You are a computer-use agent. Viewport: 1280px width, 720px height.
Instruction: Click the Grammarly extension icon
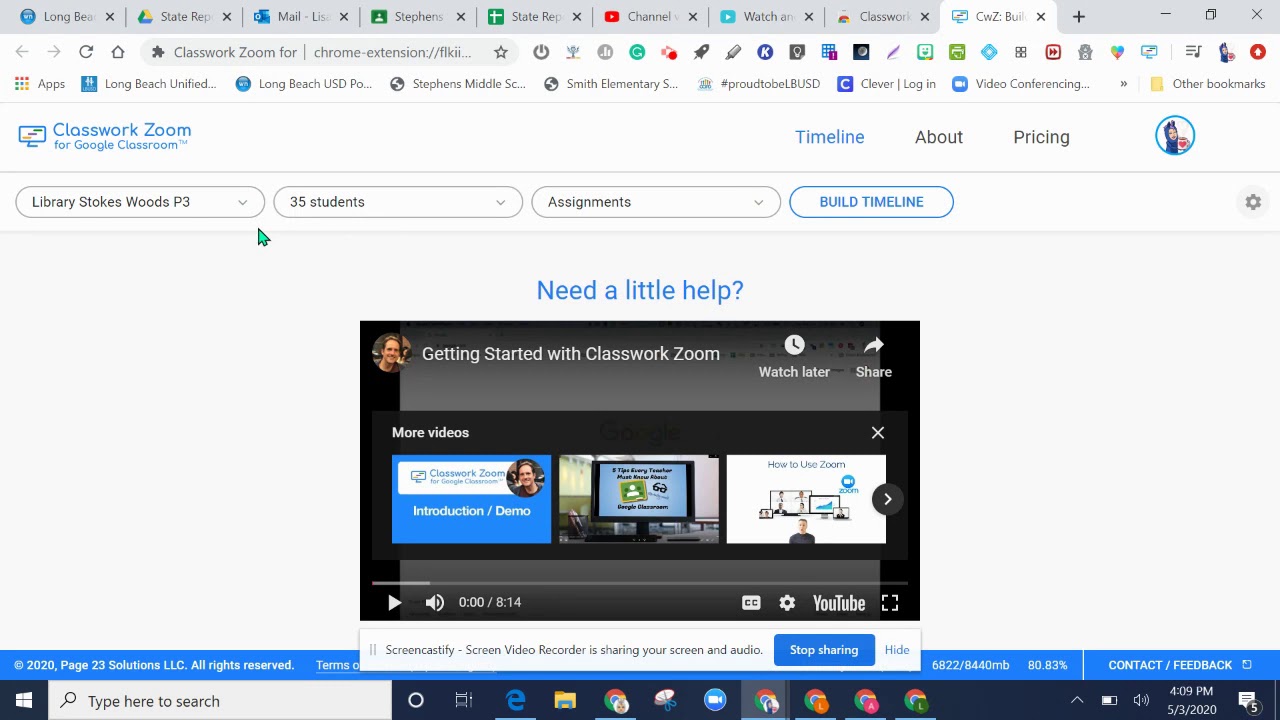[637, 52]
